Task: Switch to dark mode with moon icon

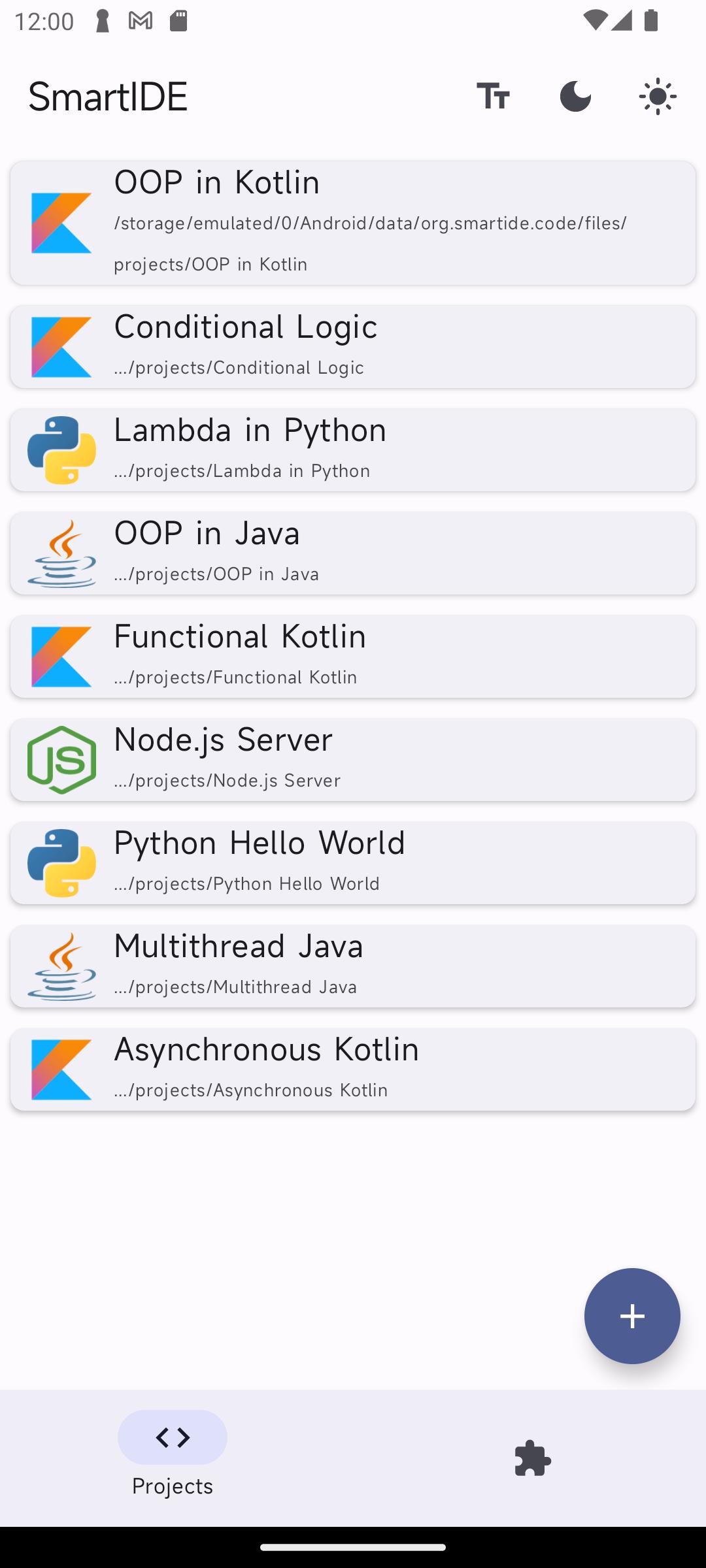Action: (575, 97)
